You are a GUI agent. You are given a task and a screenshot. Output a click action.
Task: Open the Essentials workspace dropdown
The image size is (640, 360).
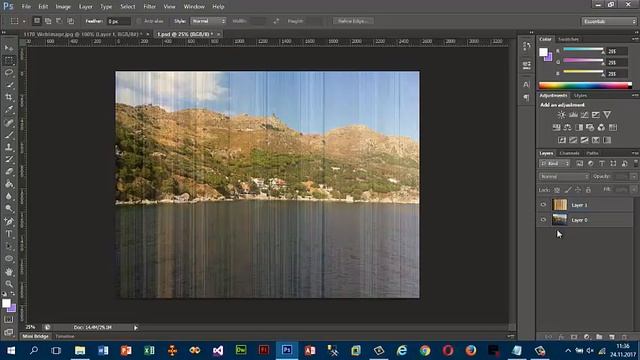pos(609,21)
